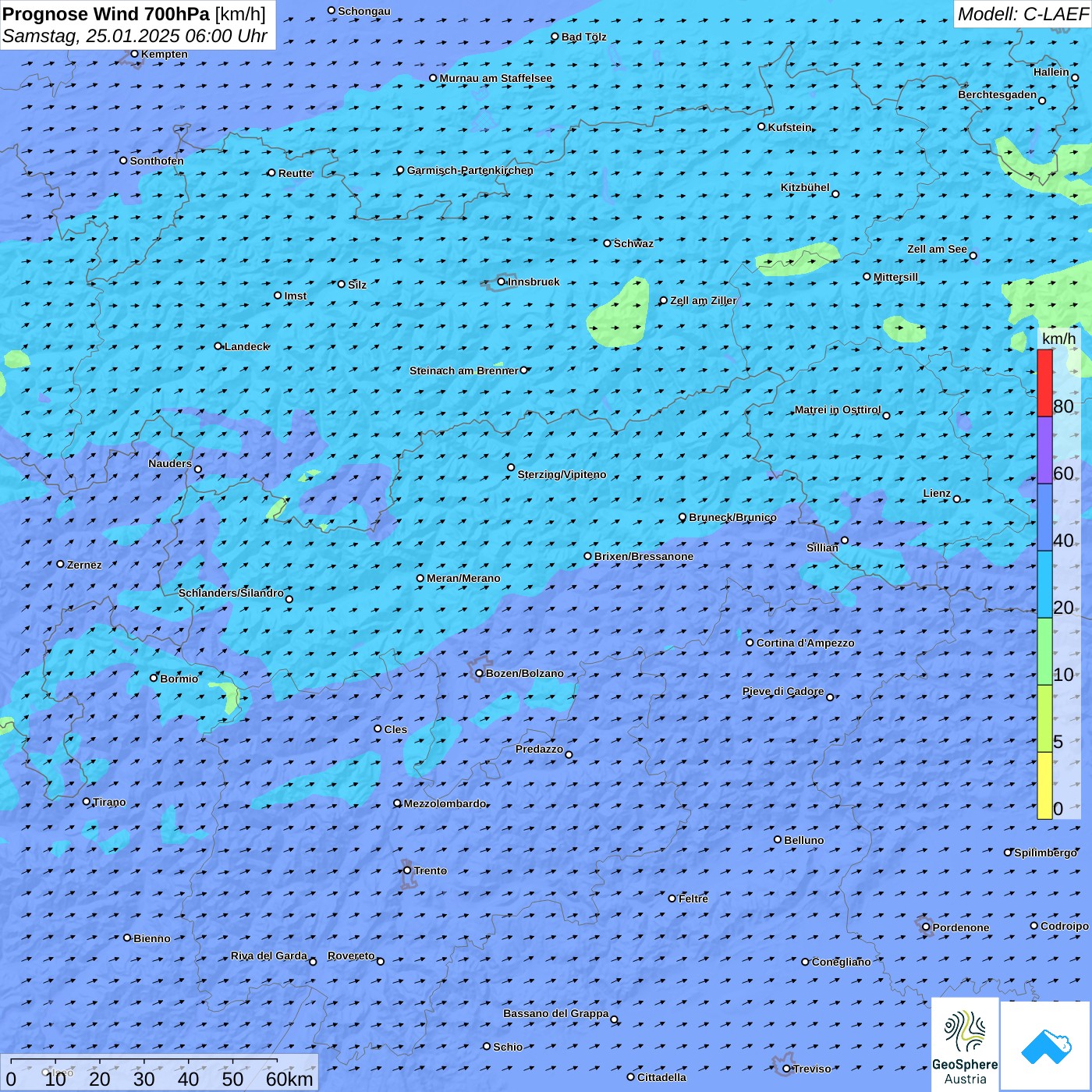Image resolution: width=1092 pixels, height=1092 pixels.
Task: Click the Treviso location marker
Action: click(786, 1069)
